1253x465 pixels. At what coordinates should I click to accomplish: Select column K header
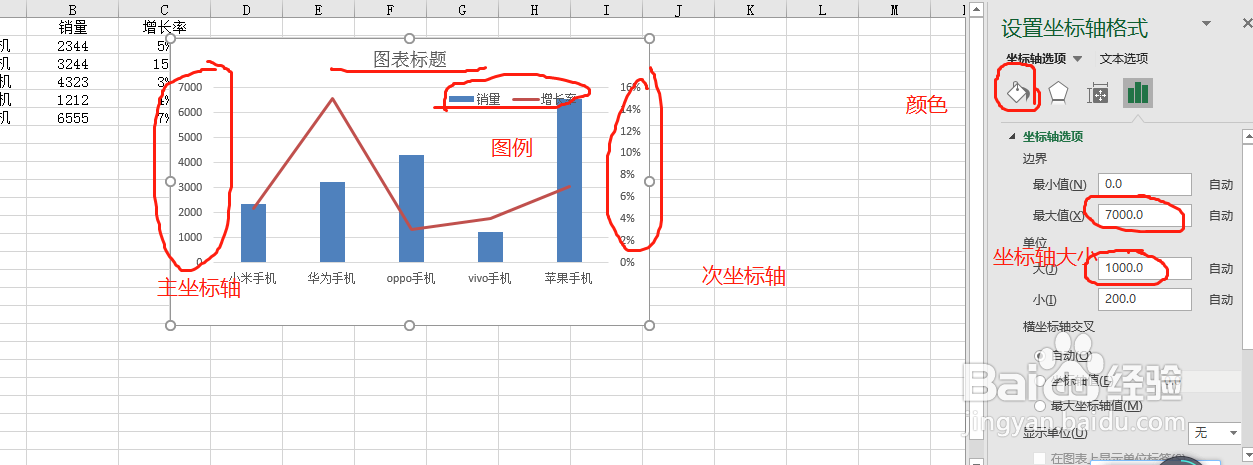click(749, 9)
